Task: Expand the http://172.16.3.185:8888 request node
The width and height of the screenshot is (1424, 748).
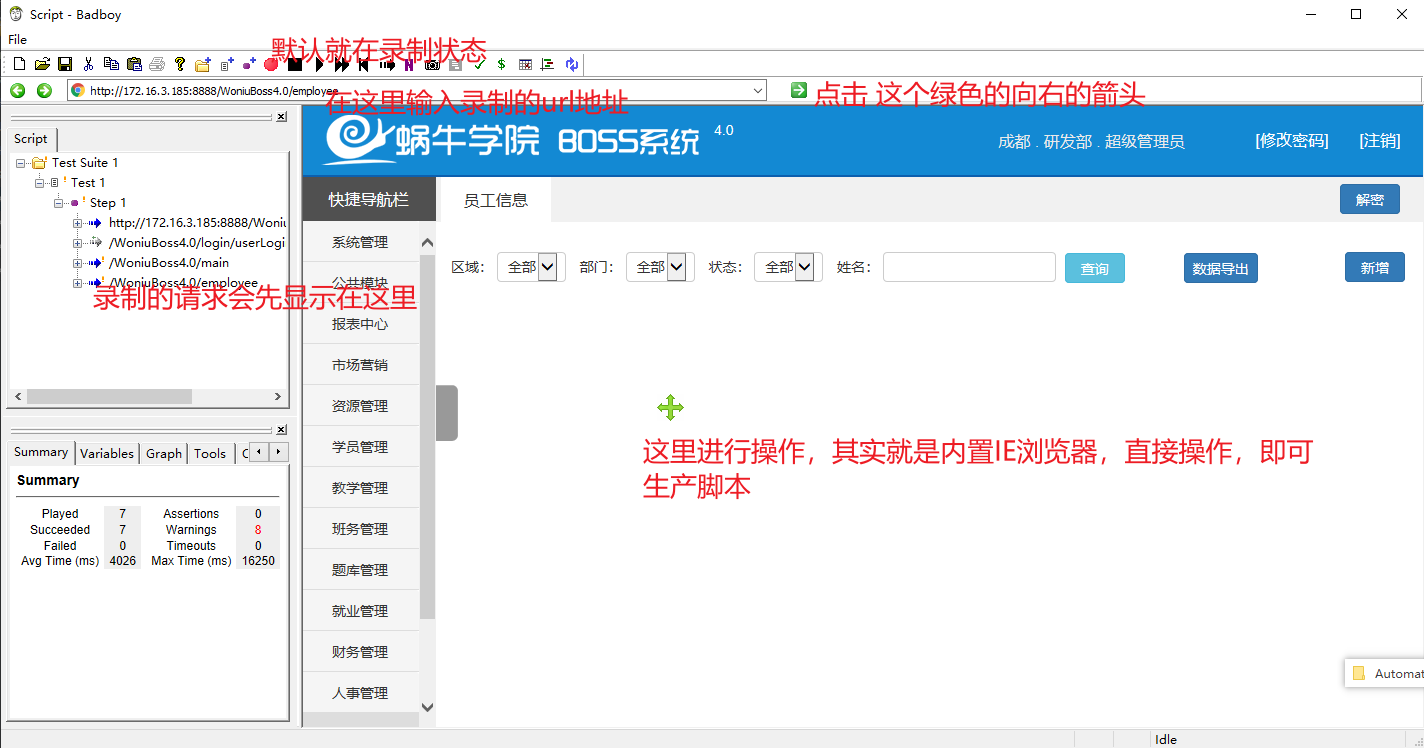Action: [78, 223]
